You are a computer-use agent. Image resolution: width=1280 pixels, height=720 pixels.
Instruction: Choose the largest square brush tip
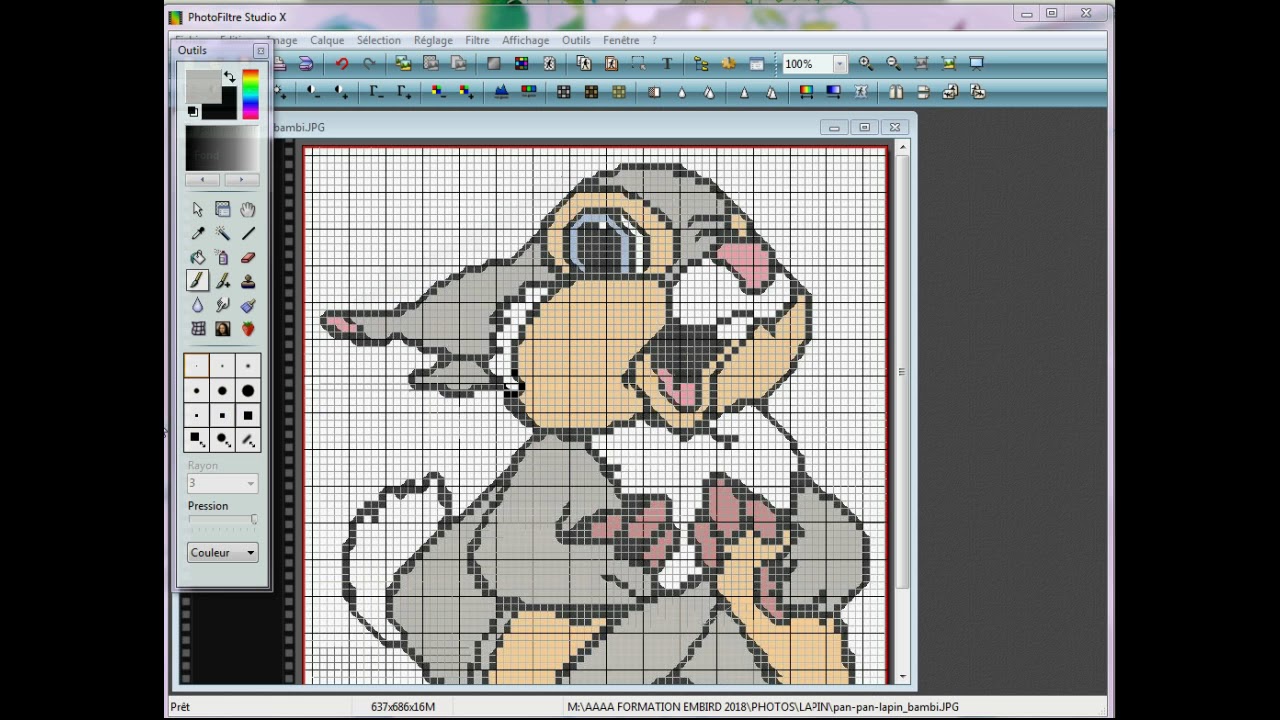(x=247, y=415)
